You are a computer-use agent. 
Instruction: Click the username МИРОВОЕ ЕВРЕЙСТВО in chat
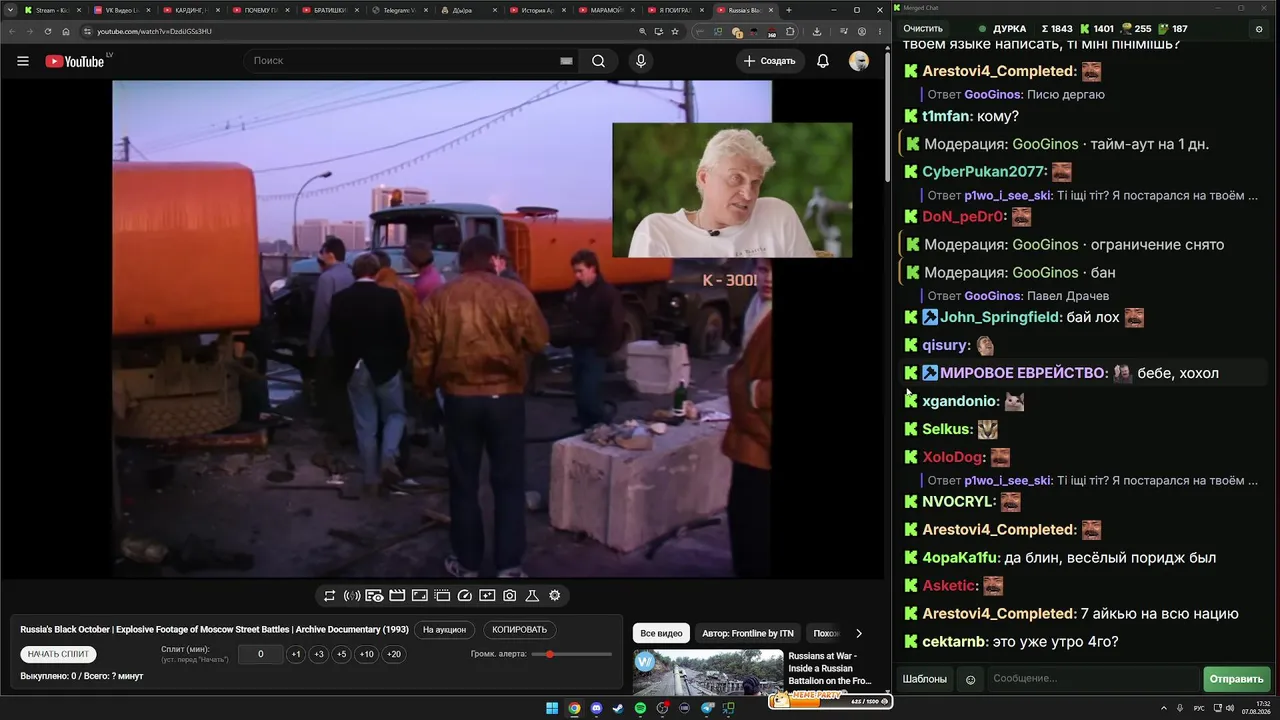tap(1024, 373)
